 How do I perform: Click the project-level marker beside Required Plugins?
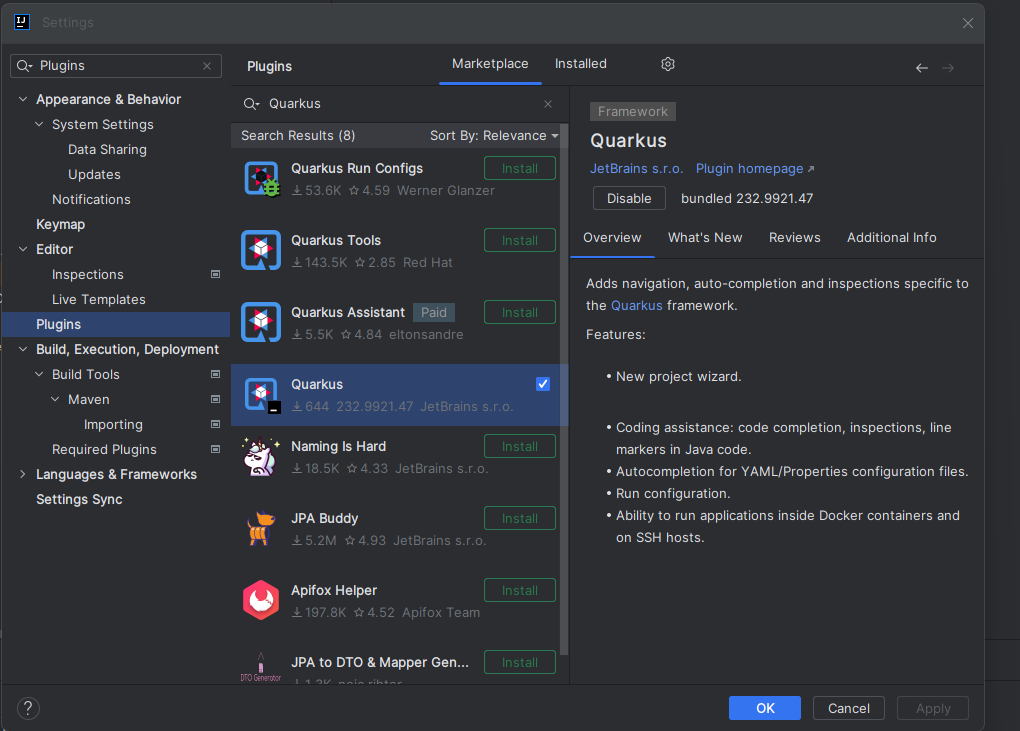coord(215,449)
